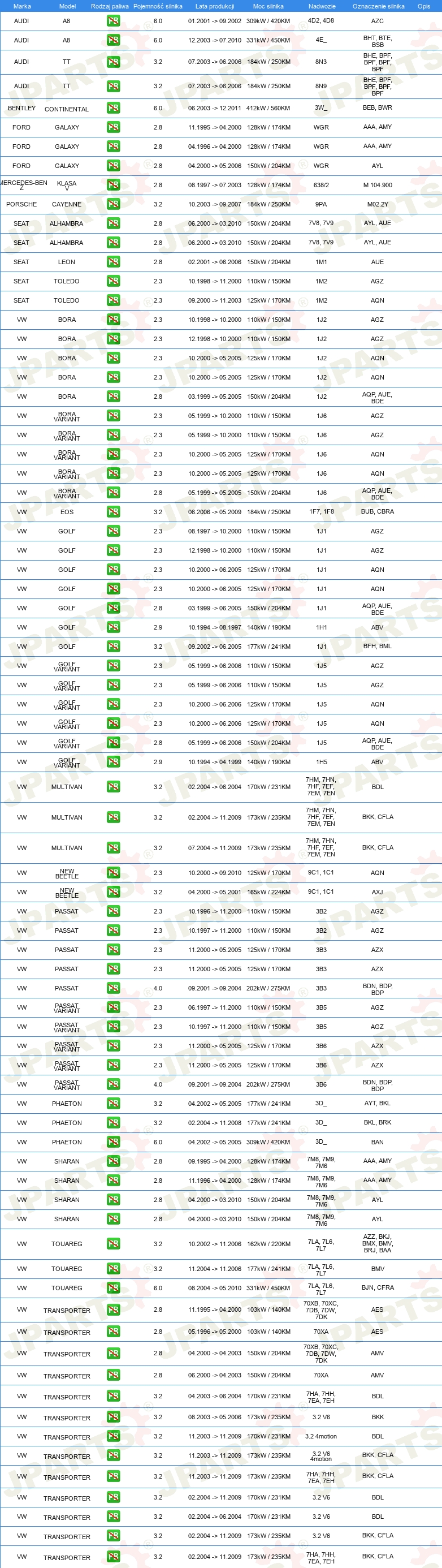442x1568 pixels.
Task: Select engine code M02.2Y
Action: (378, 205)
